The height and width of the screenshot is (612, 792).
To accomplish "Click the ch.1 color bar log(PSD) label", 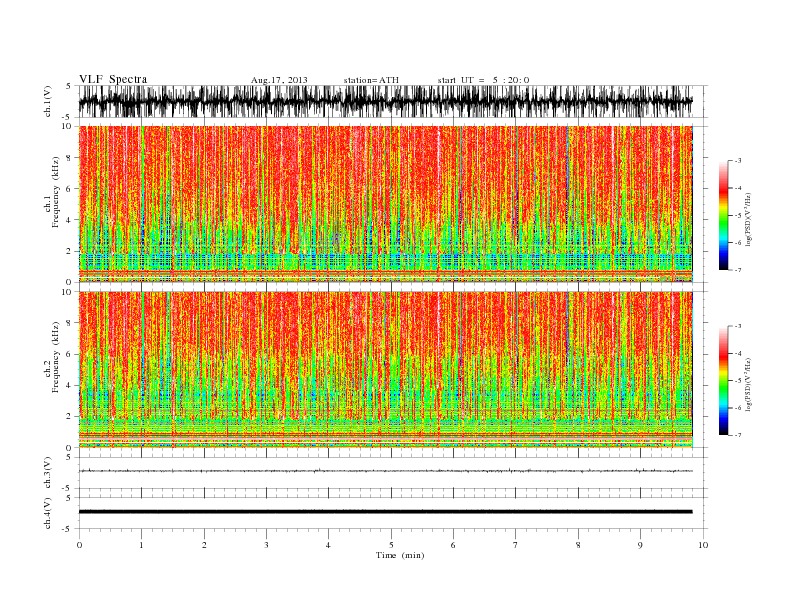I will click(x=749, y=219).
